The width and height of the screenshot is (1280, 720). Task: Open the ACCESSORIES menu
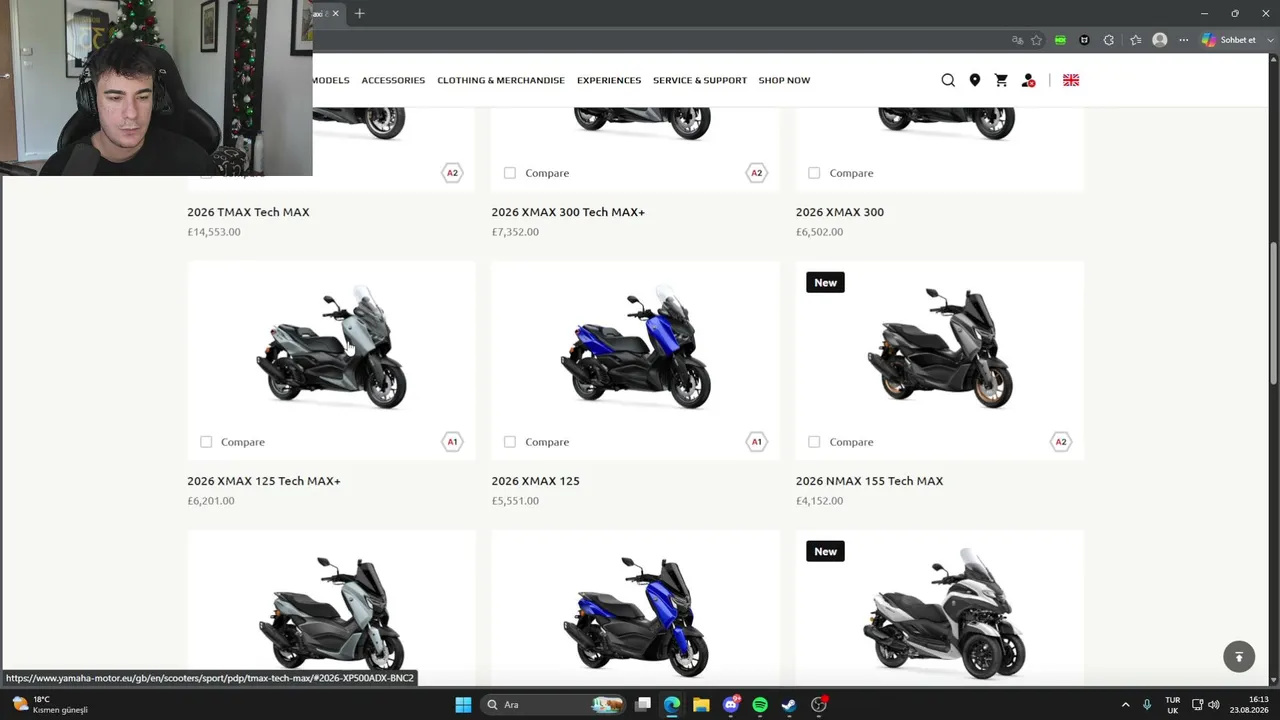(393, 80)
